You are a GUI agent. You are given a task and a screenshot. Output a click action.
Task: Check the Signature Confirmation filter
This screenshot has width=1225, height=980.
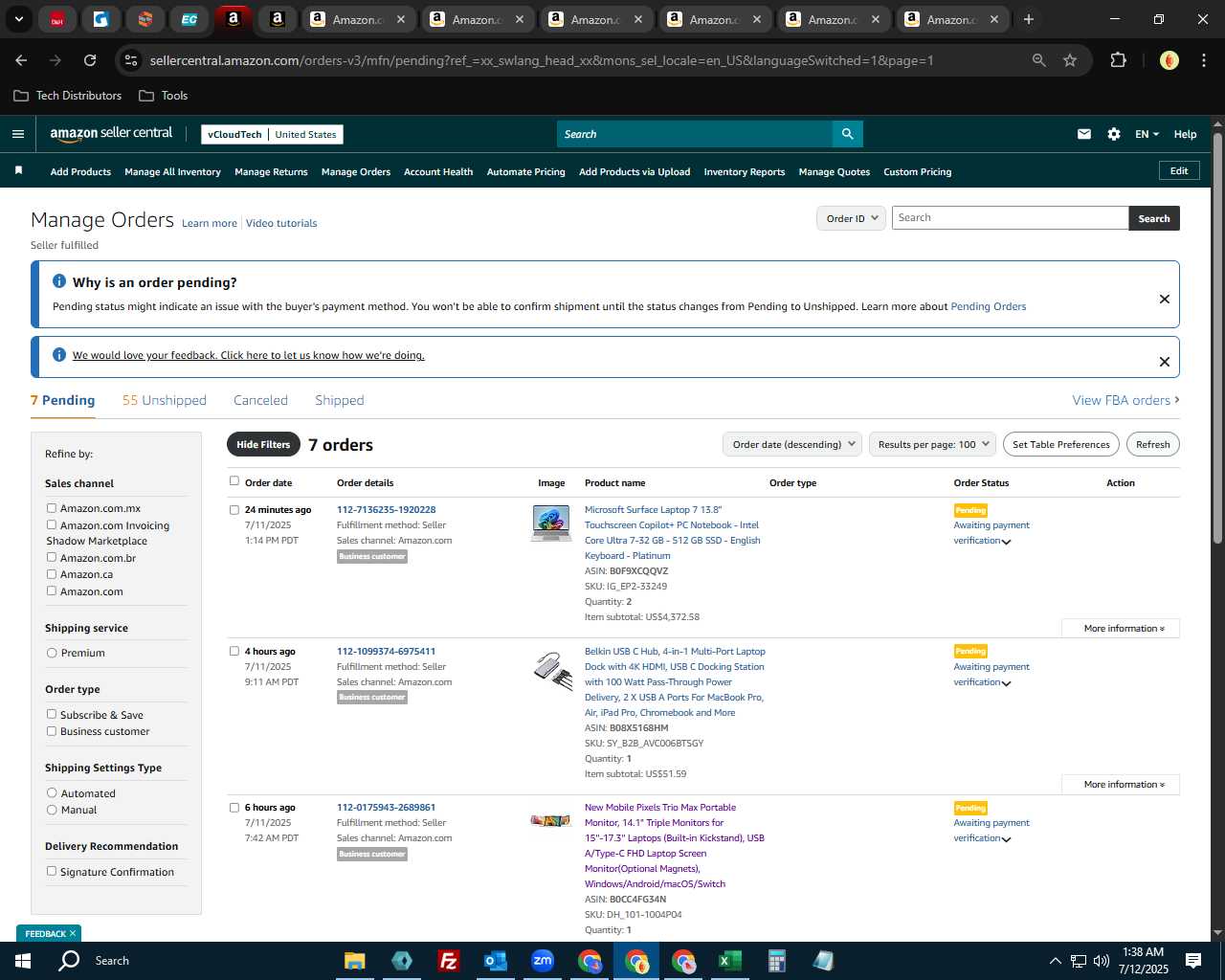[52, 871]
